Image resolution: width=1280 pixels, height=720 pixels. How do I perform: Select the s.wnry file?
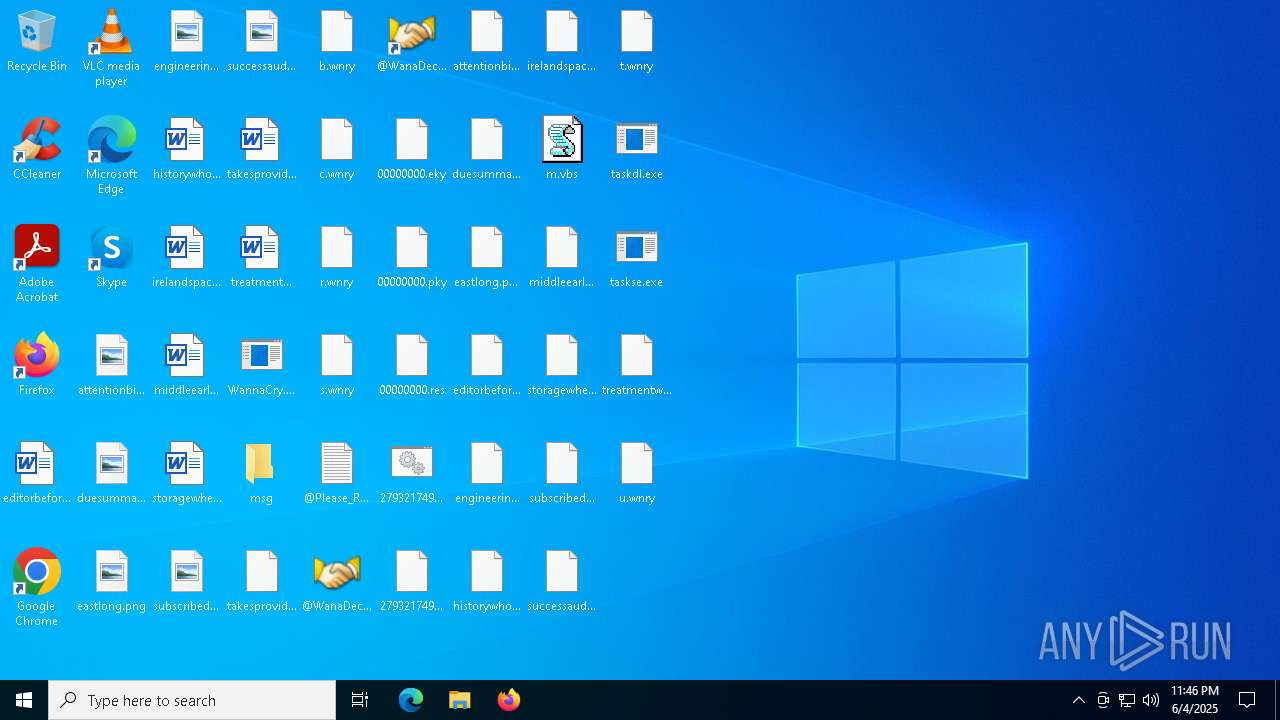point(337,366)
